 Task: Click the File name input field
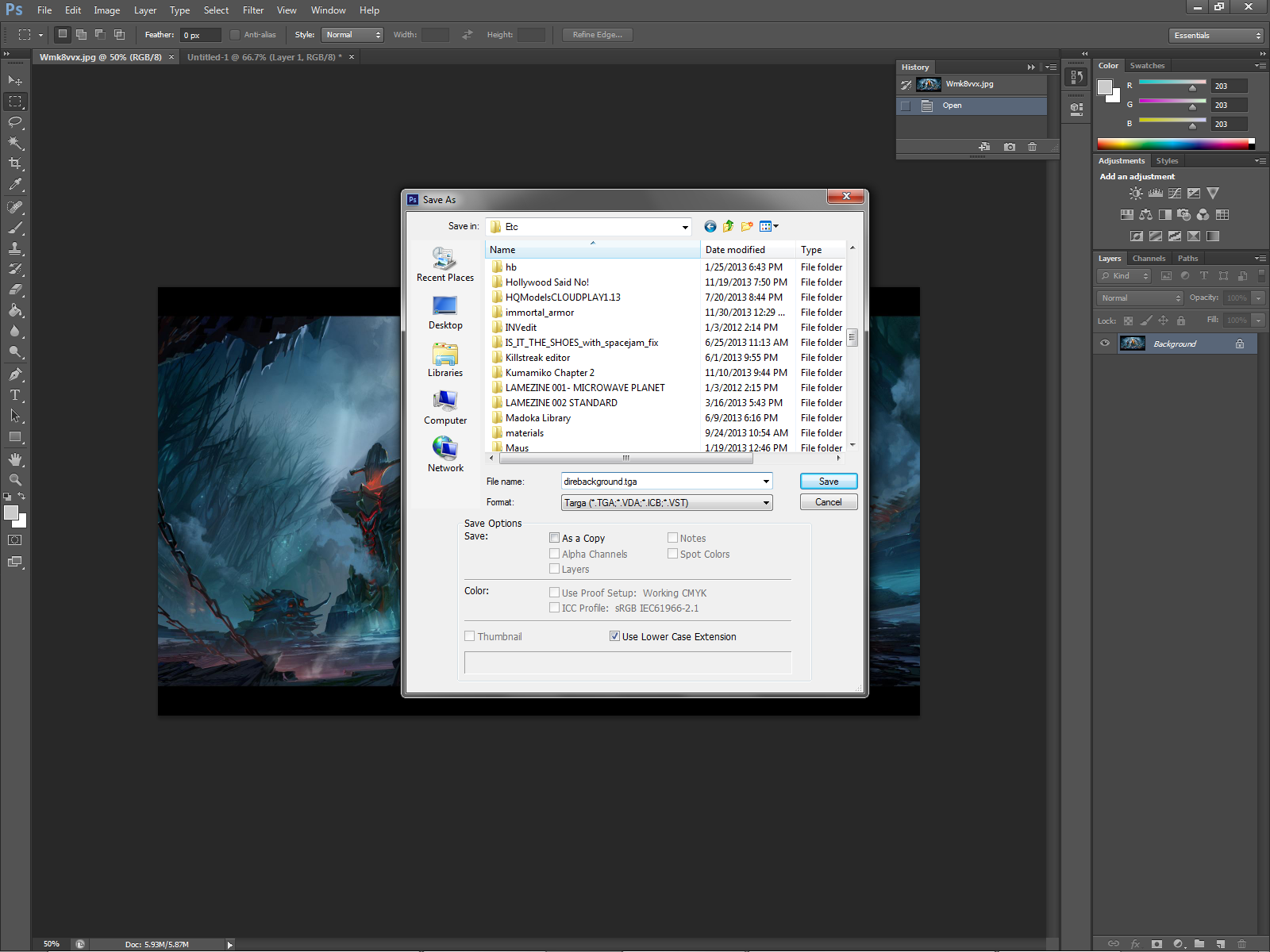coord(661,482)
